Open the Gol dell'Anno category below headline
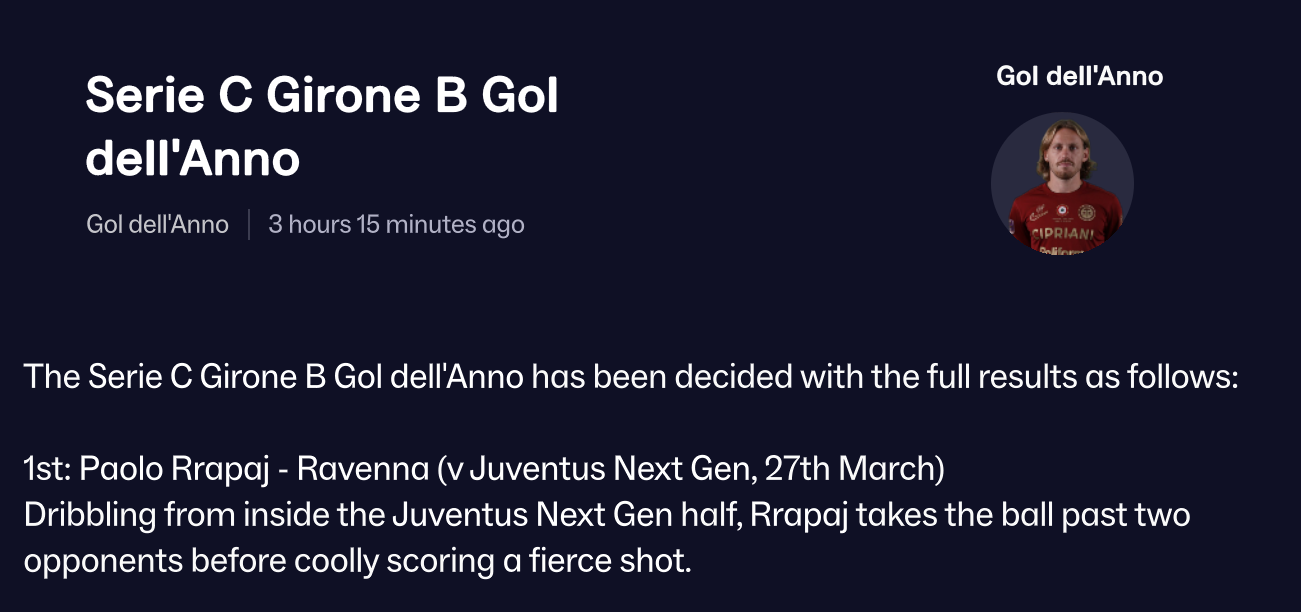Screen dimensions: 1301x612 pos(157,224)
